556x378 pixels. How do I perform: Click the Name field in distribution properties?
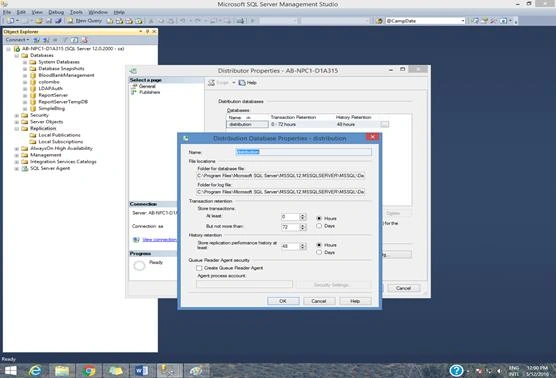coord(304,152)
